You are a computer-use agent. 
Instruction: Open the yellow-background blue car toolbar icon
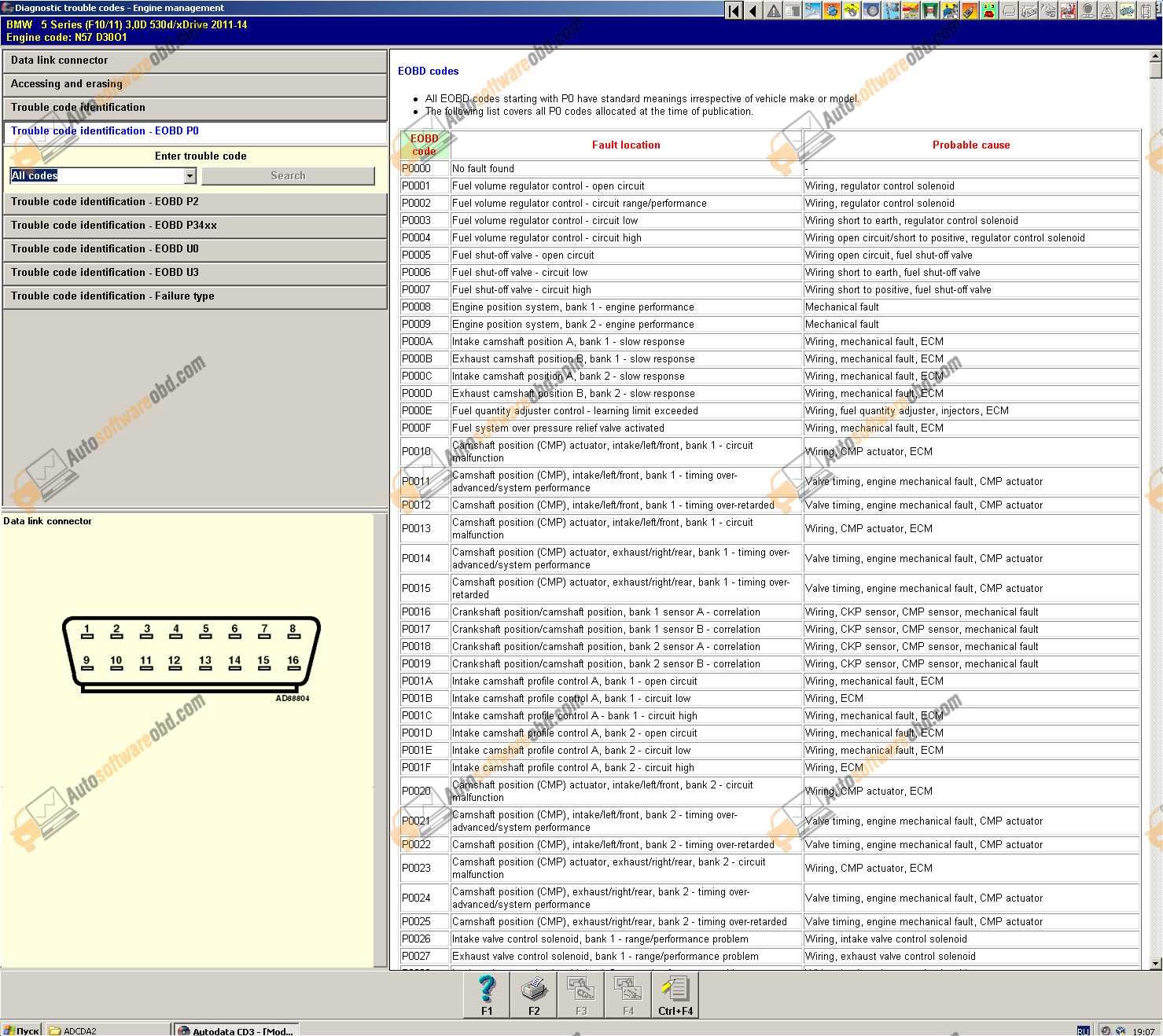tap(949, 11)
